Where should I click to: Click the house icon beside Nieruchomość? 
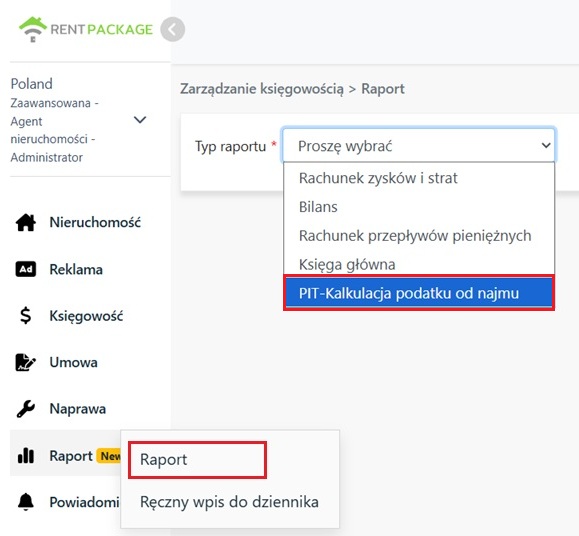(x=26, y=223)
